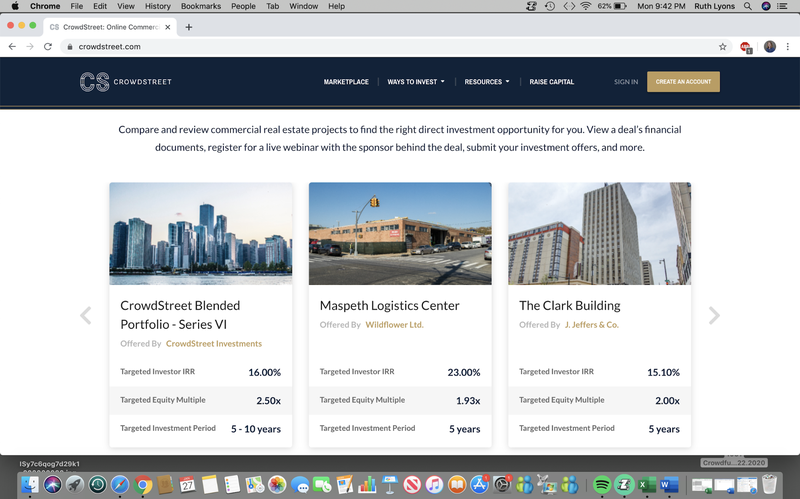Open the CrowdStreet Blended Portfolio Series VI title
Viewport: 800px width, 499px height.
pos(180,315)
